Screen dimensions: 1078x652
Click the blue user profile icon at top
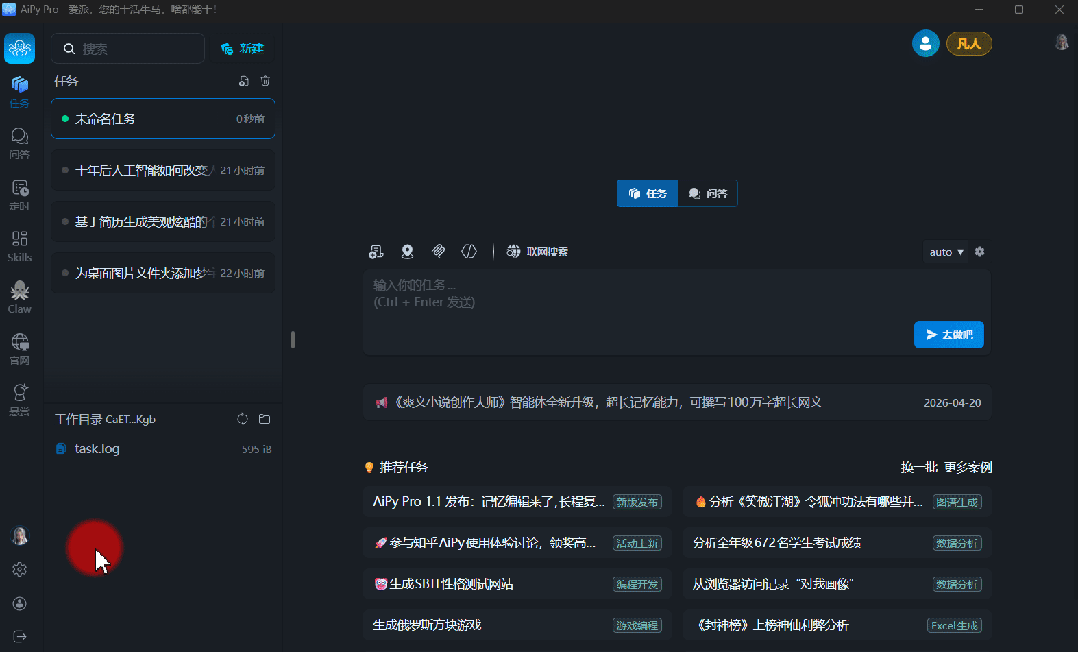pos(925,43)
